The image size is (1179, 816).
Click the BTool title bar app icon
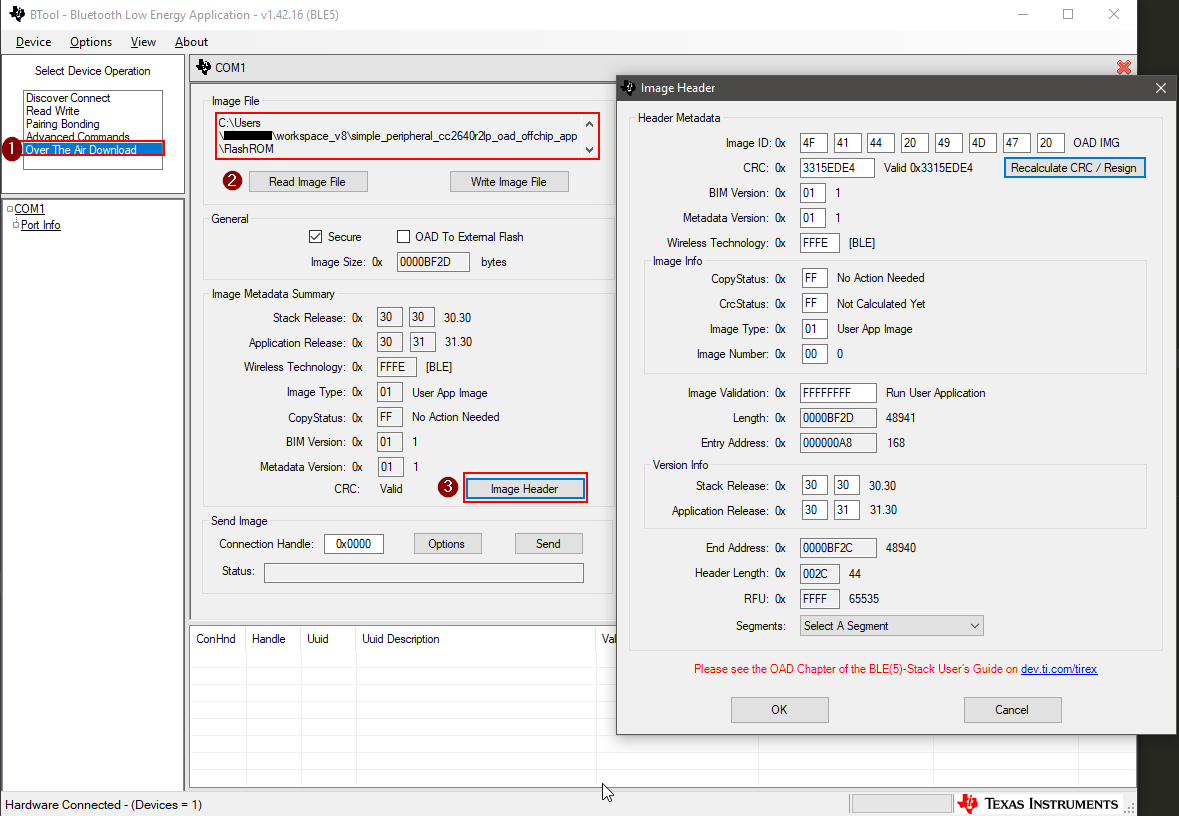(16, 15)
